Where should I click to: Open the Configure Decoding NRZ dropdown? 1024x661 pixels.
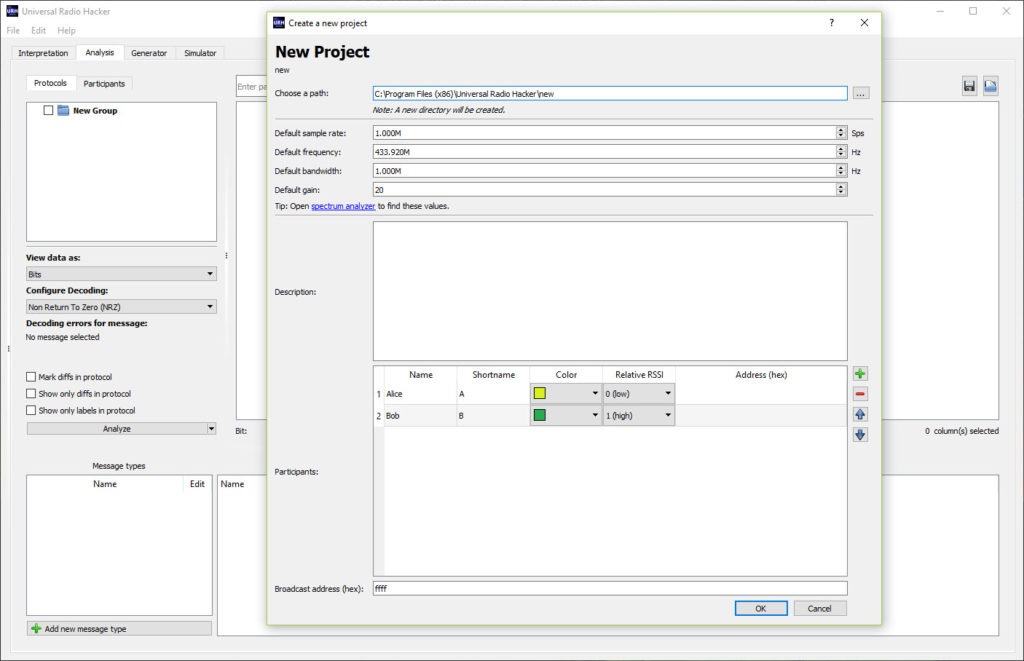pos(121,307)
